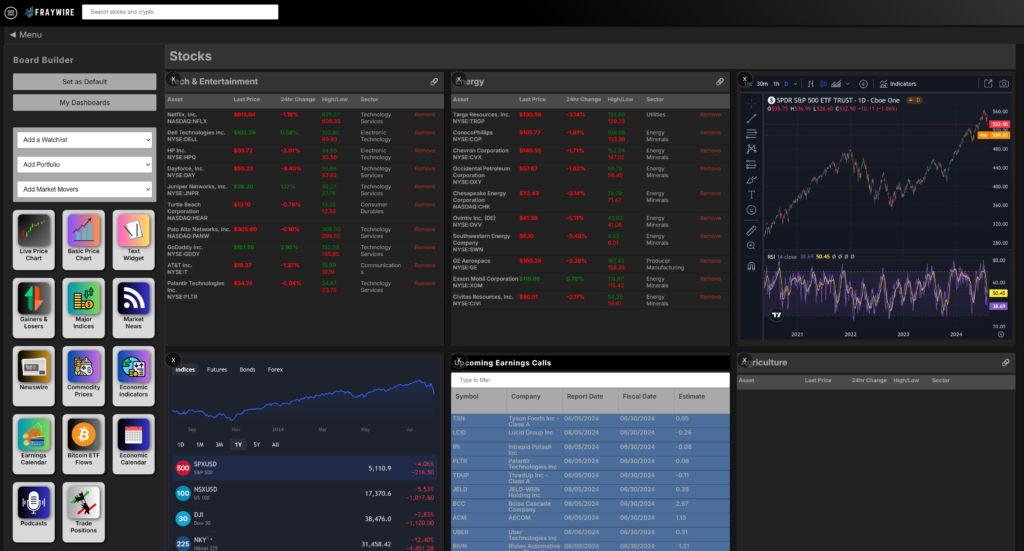Add the Earnings Calendar widget
This screenshot has width=1024, height=551.
point(33,444)
